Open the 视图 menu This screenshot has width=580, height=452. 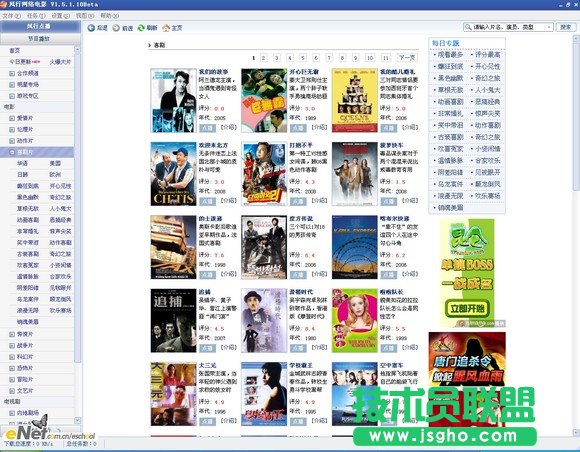click(85, 16)
